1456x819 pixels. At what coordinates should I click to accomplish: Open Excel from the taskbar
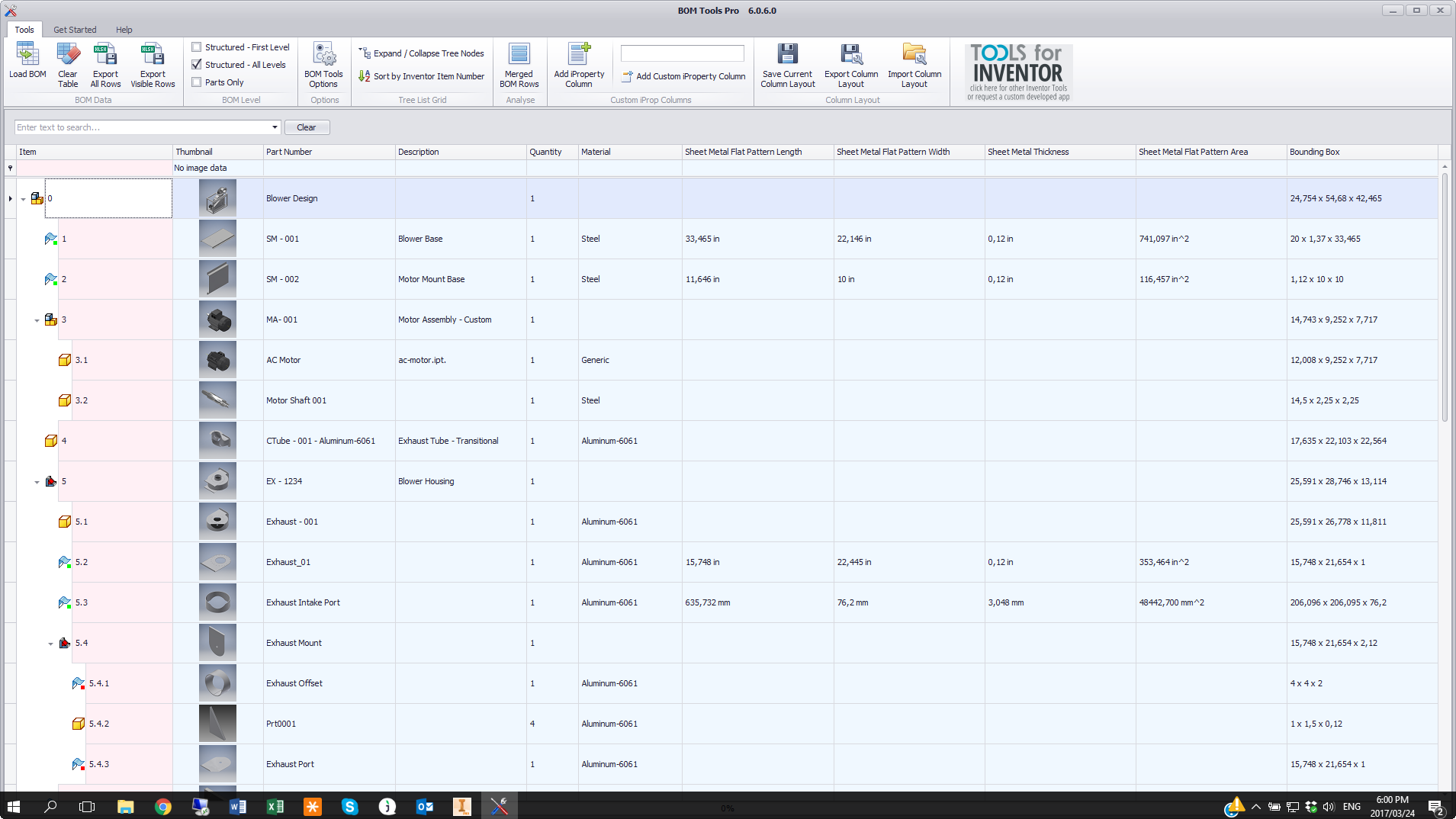(275, 807)
